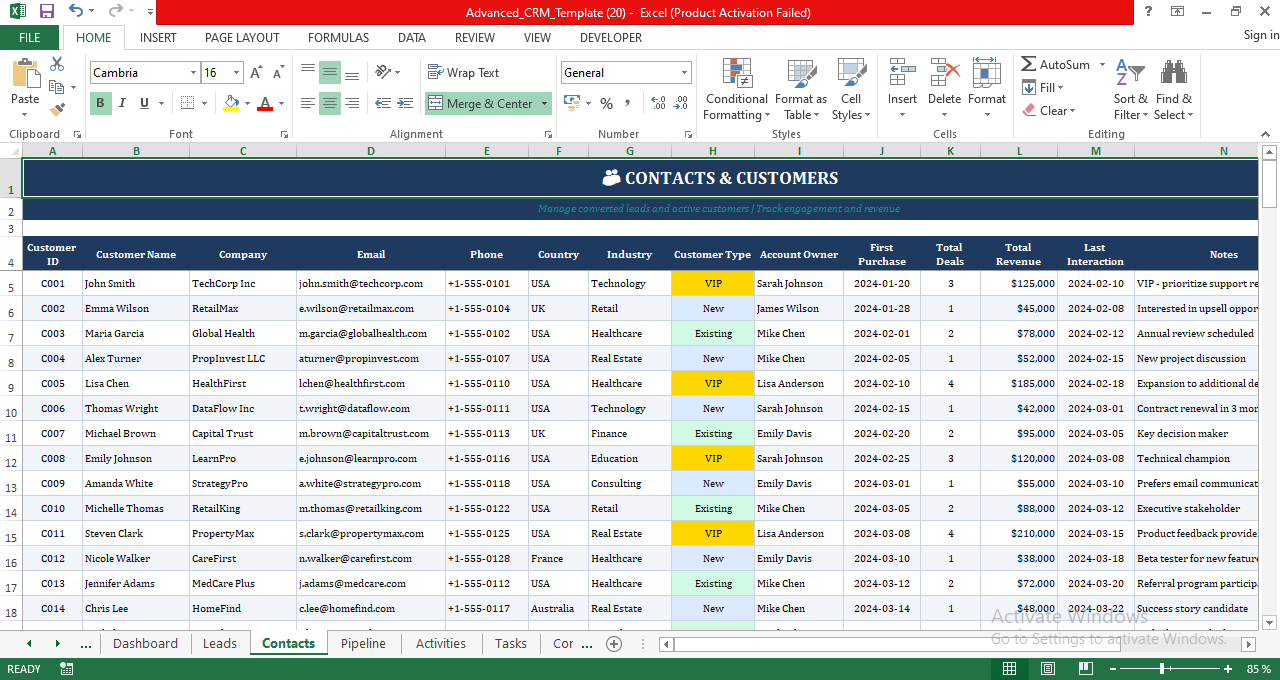Viewport: 1280px width, 680px height.
Task: Click the Paste clipboard icon
Action: tap(25, 75)
